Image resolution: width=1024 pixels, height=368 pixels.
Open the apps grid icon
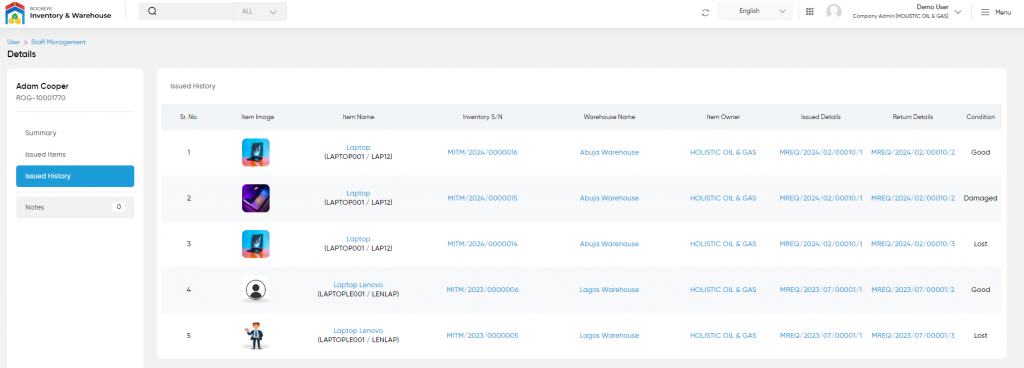point(810,12)
